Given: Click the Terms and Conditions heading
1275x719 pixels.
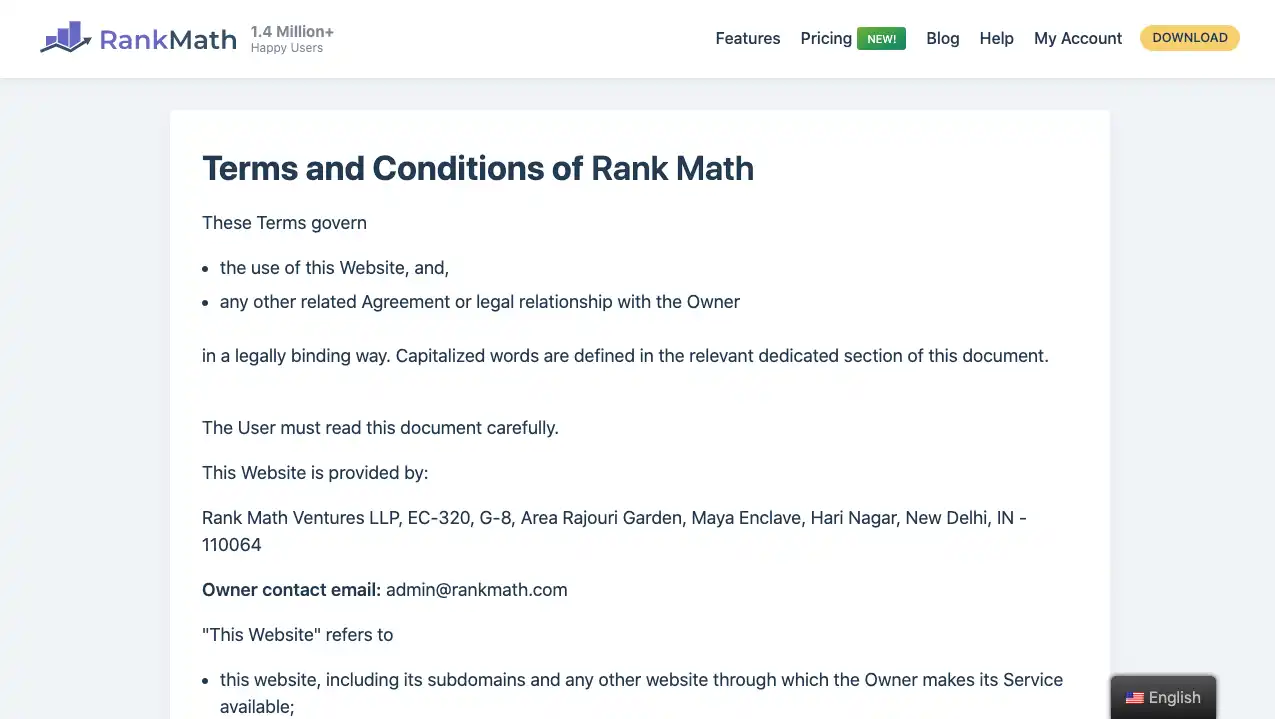Looking at the screenshot, I should click(x=478, y=168).
